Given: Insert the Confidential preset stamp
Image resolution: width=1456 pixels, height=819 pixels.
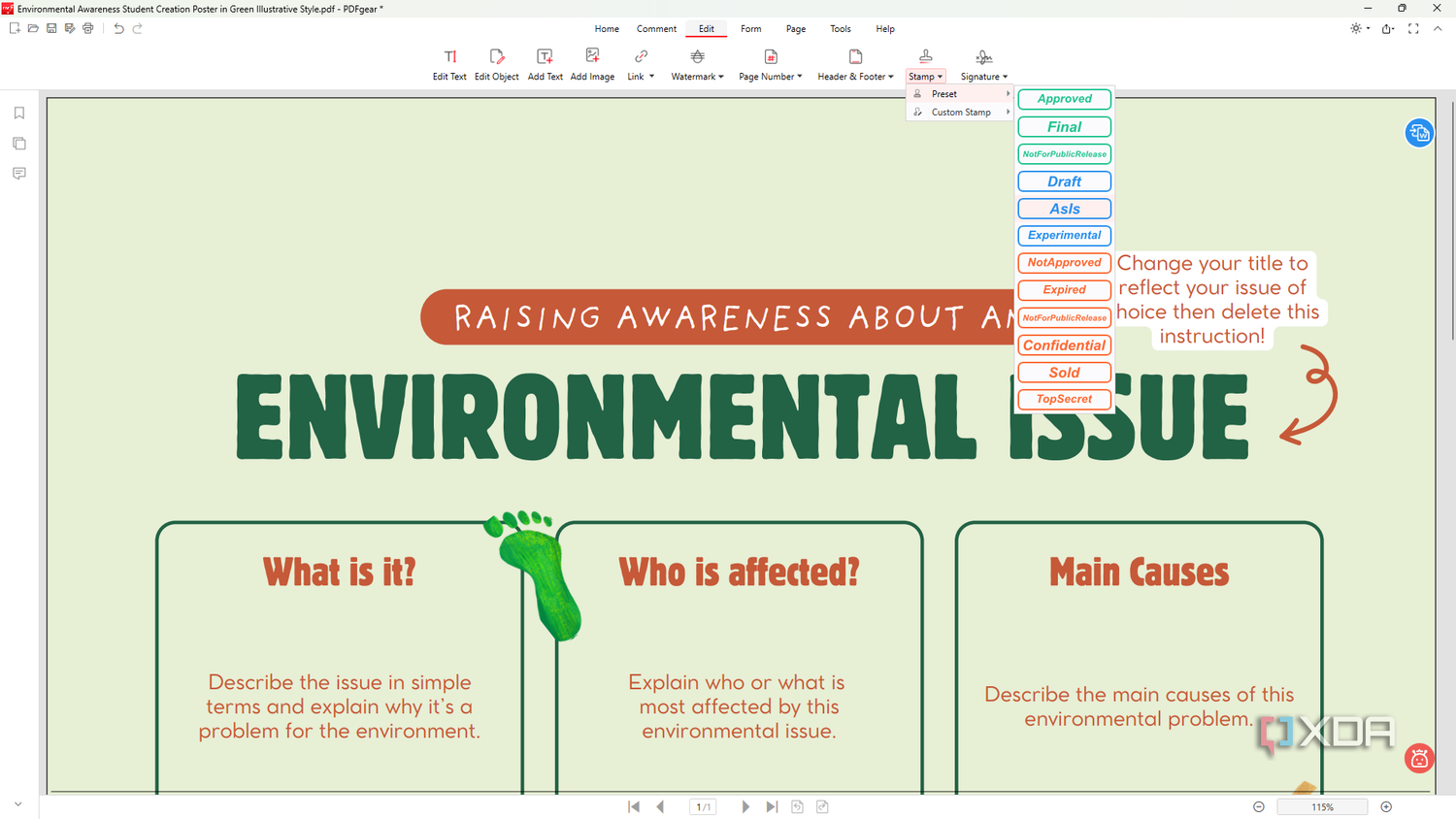Looking at the screenshot, I should click(1064, 345).
